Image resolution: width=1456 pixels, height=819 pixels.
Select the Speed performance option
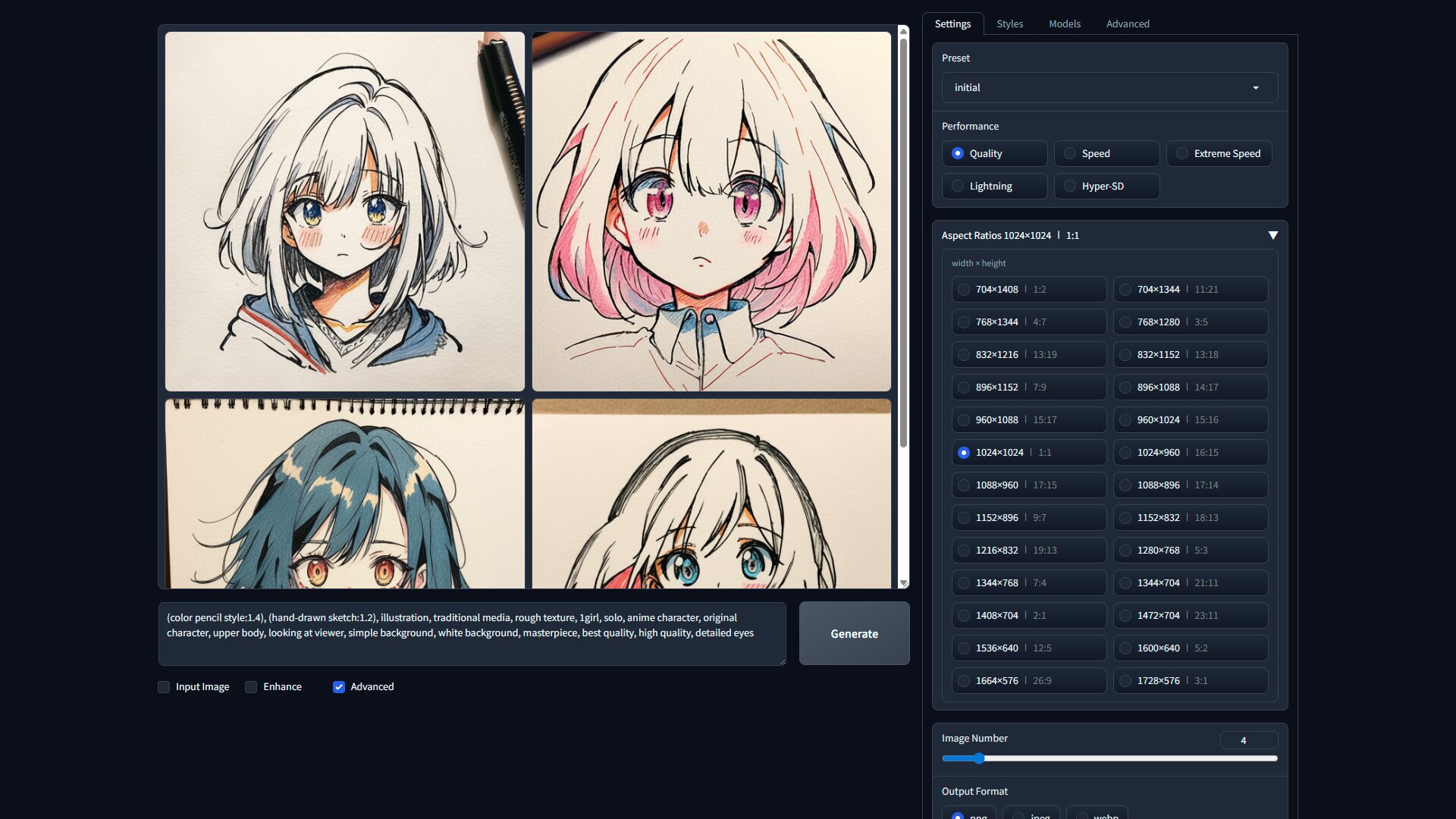click(x=1070, y=154)
